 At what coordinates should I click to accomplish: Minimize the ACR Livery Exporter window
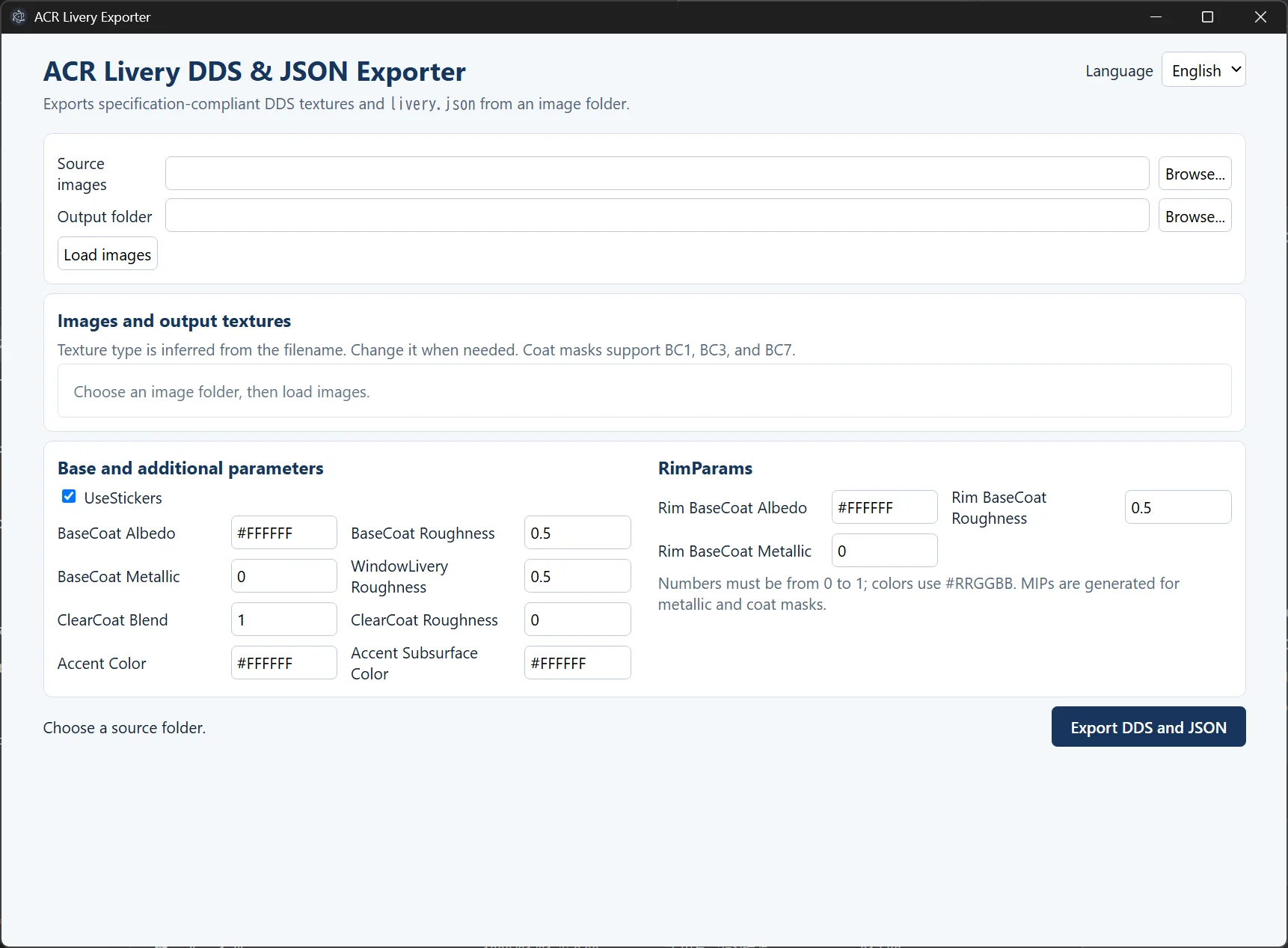click(x=1156, y=16)
